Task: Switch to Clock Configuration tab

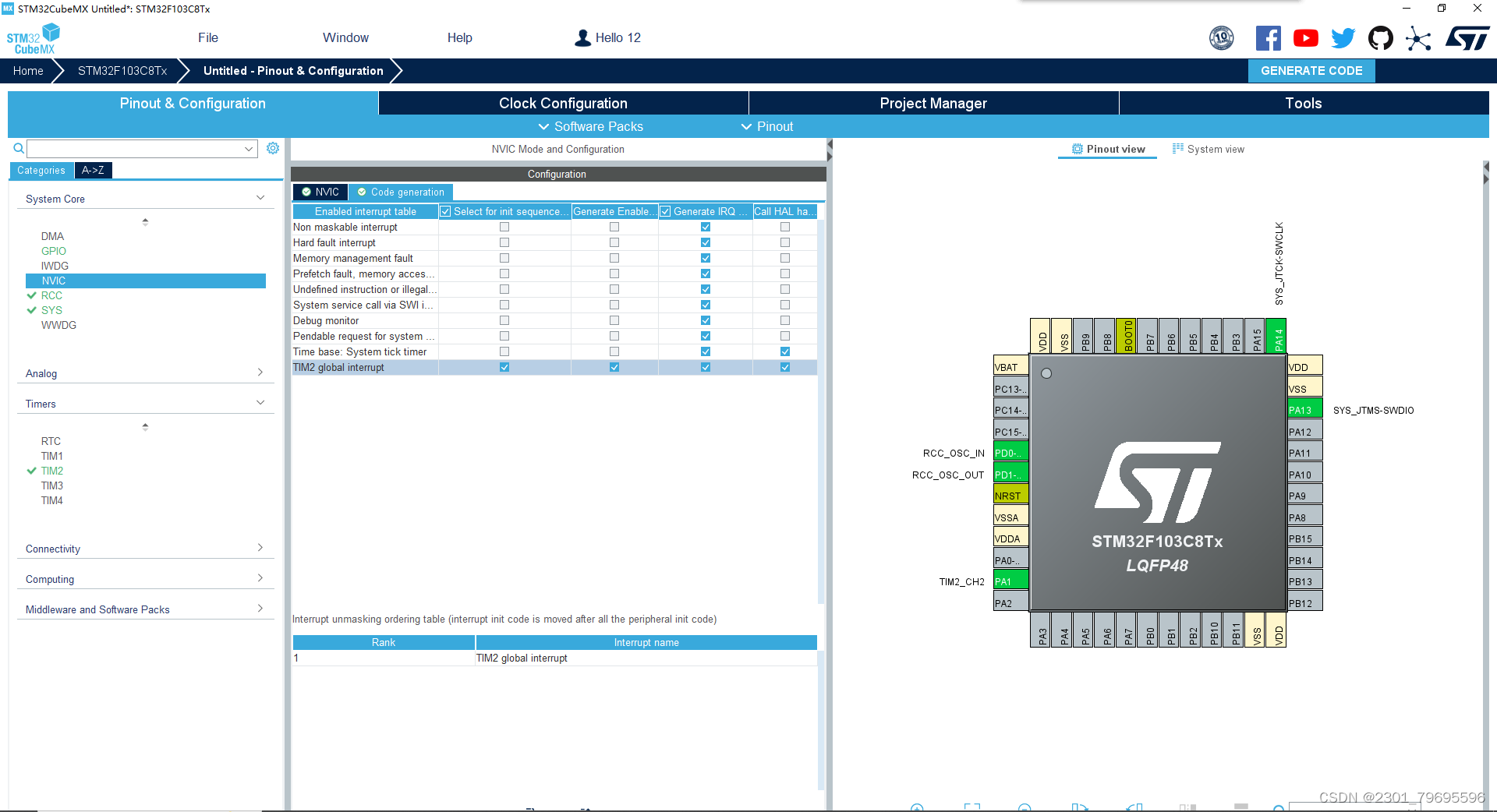Action: coord(563,103)
